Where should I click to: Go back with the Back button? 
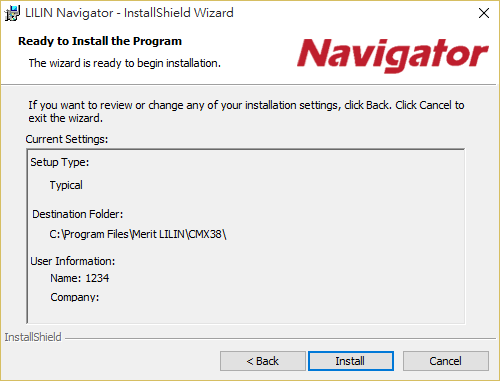click(x=263, y=361)
